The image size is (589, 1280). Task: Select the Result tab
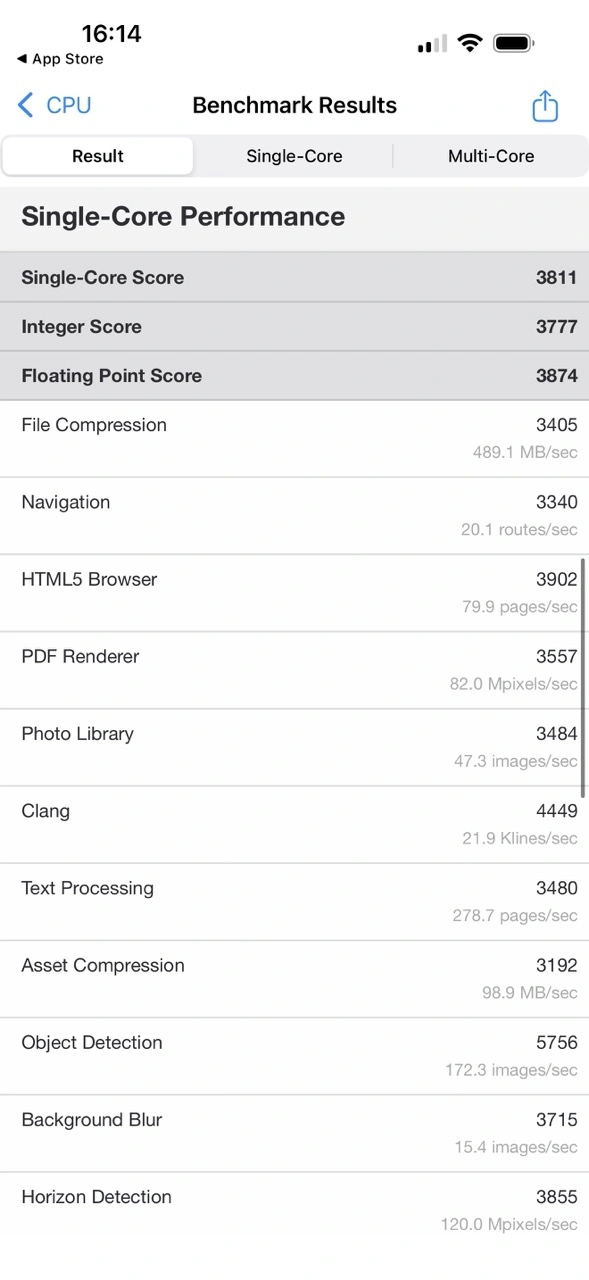click(97, 156)
